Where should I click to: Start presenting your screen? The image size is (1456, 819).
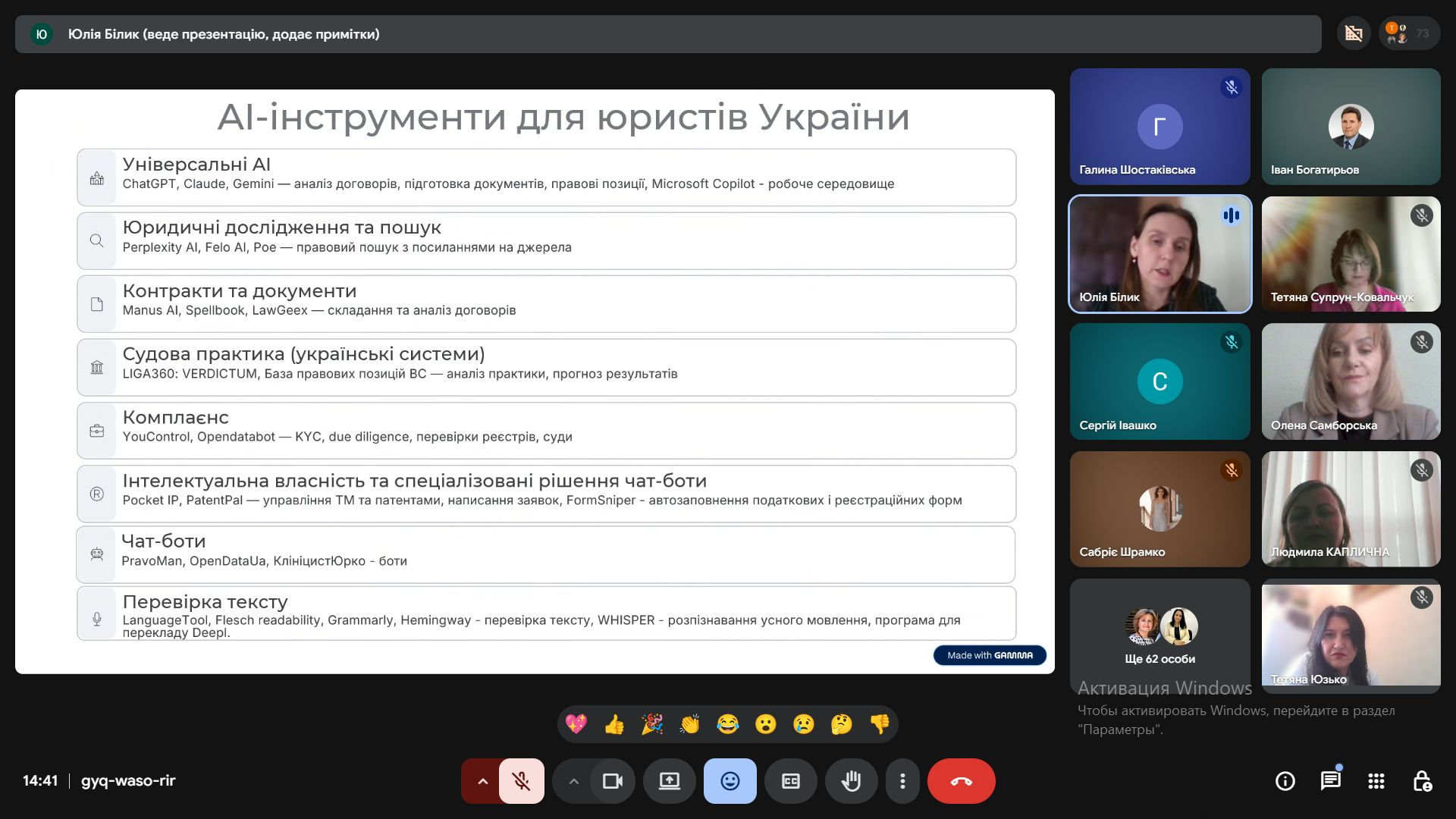click(x=670, y=781)
